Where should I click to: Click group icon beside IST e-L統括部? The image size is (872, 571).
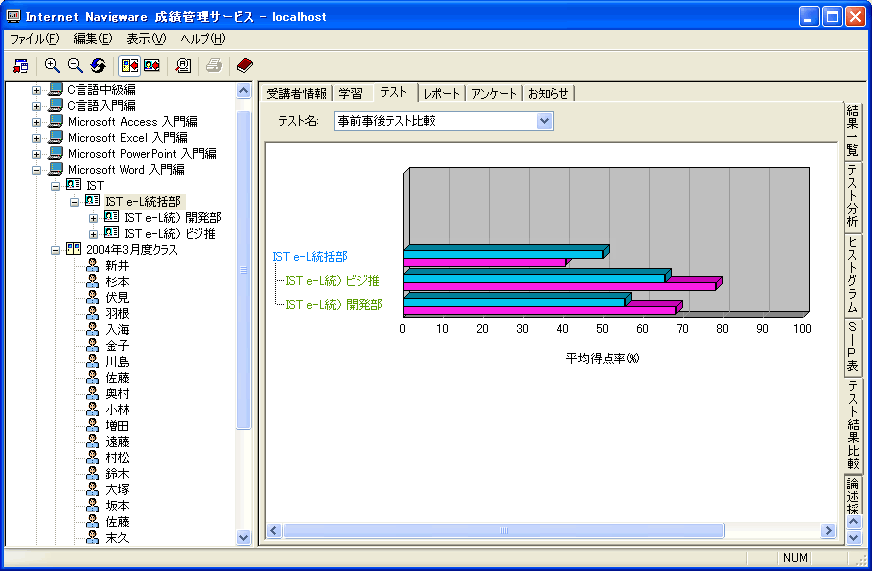[92, 201]
